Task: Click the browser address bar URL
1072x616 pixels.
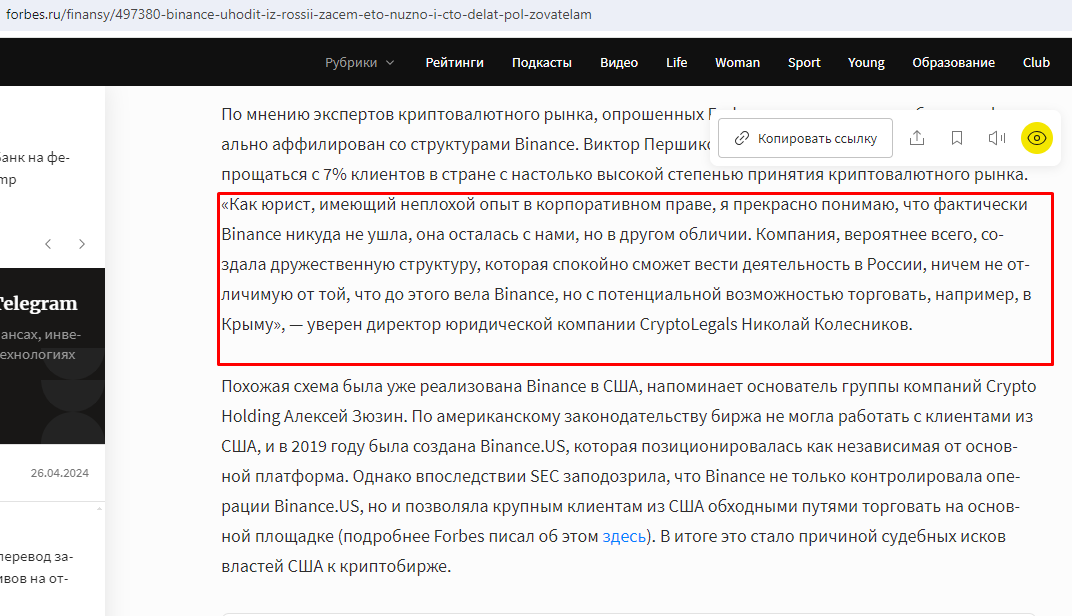Action: coord(299,14)
